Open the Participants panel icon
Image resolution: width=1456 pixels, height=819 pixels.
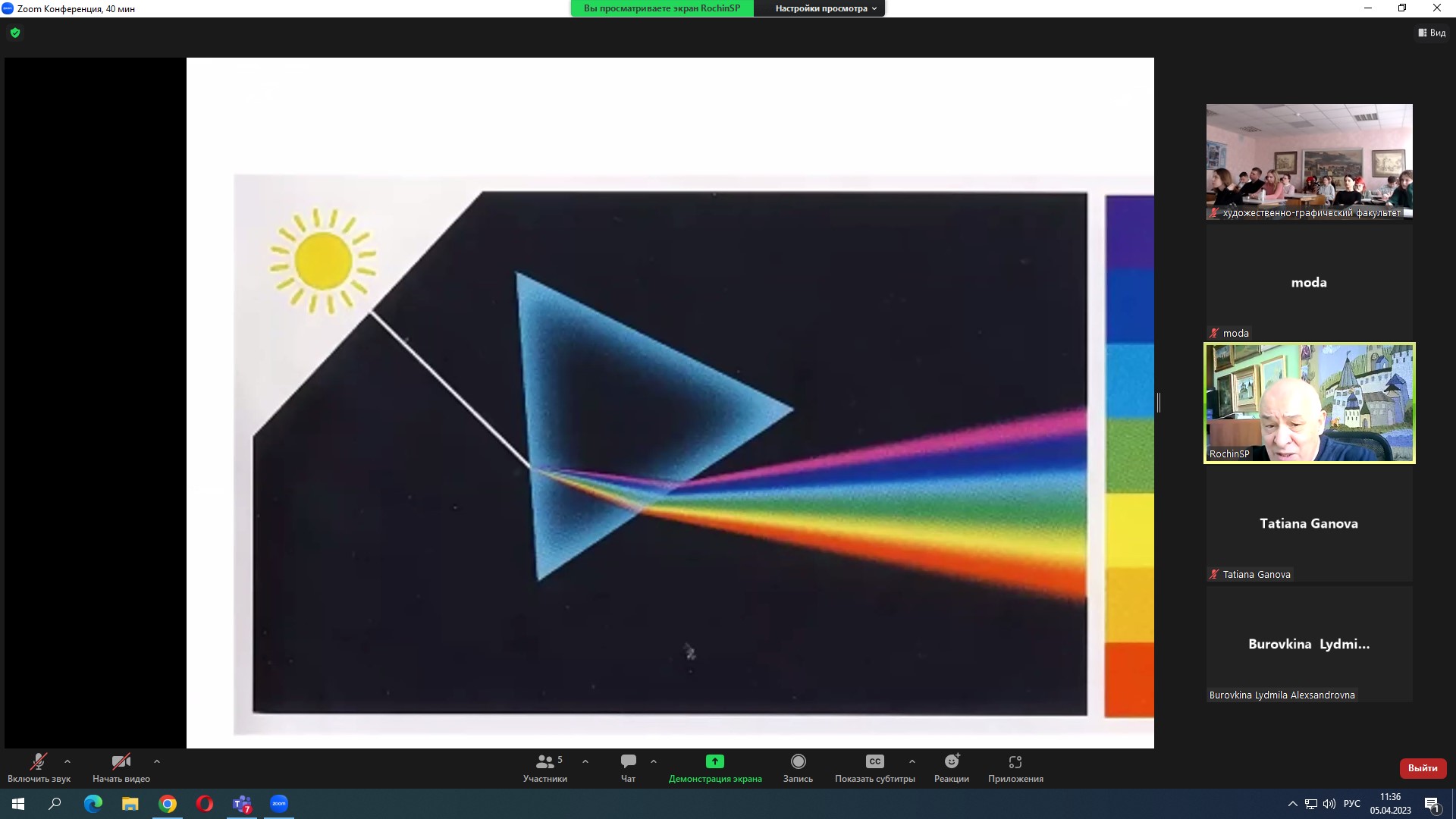[x=544, y=762]
